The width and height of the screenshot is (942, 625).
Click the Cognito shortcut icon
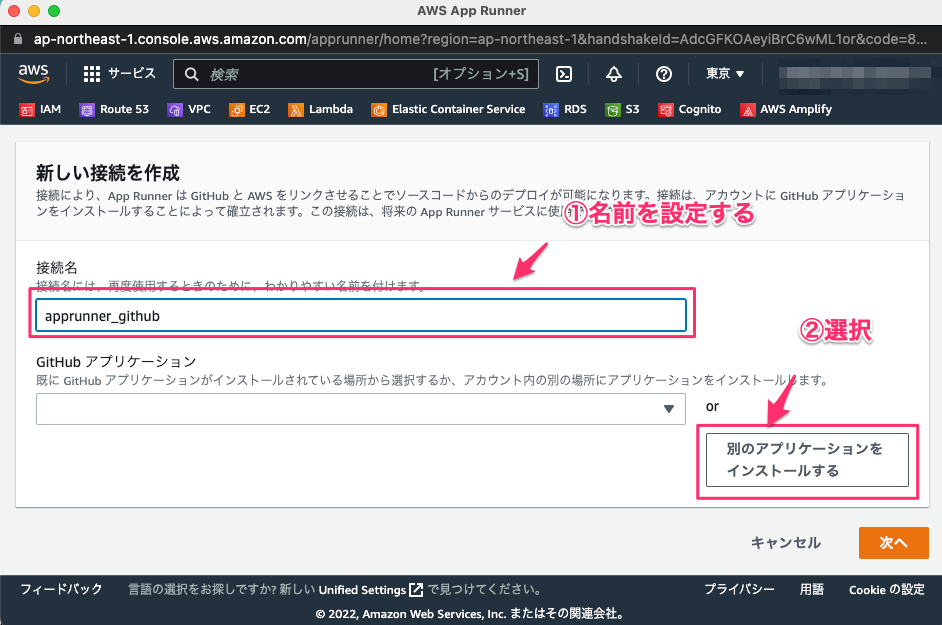666,110
